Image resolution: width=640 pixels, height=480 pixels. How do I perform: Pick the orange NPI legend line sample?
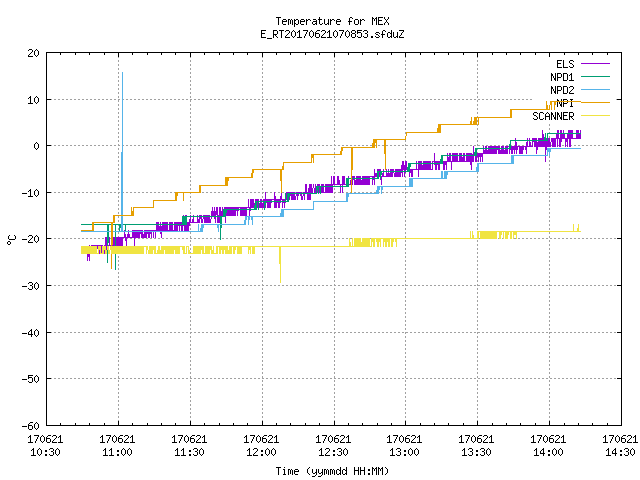595,102
